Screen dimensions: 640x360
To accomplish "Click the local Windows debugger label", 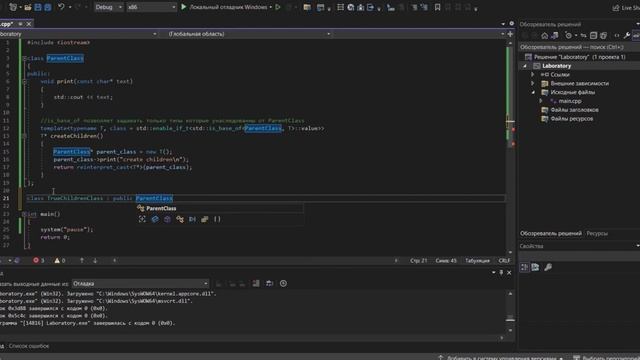I will pyautogui.click(x=228, y=7).
